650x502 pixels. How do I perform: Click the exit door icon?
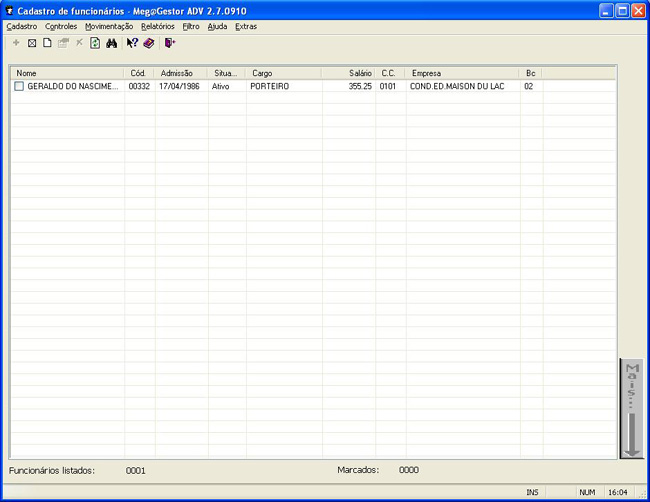click(x=170, y=44)
